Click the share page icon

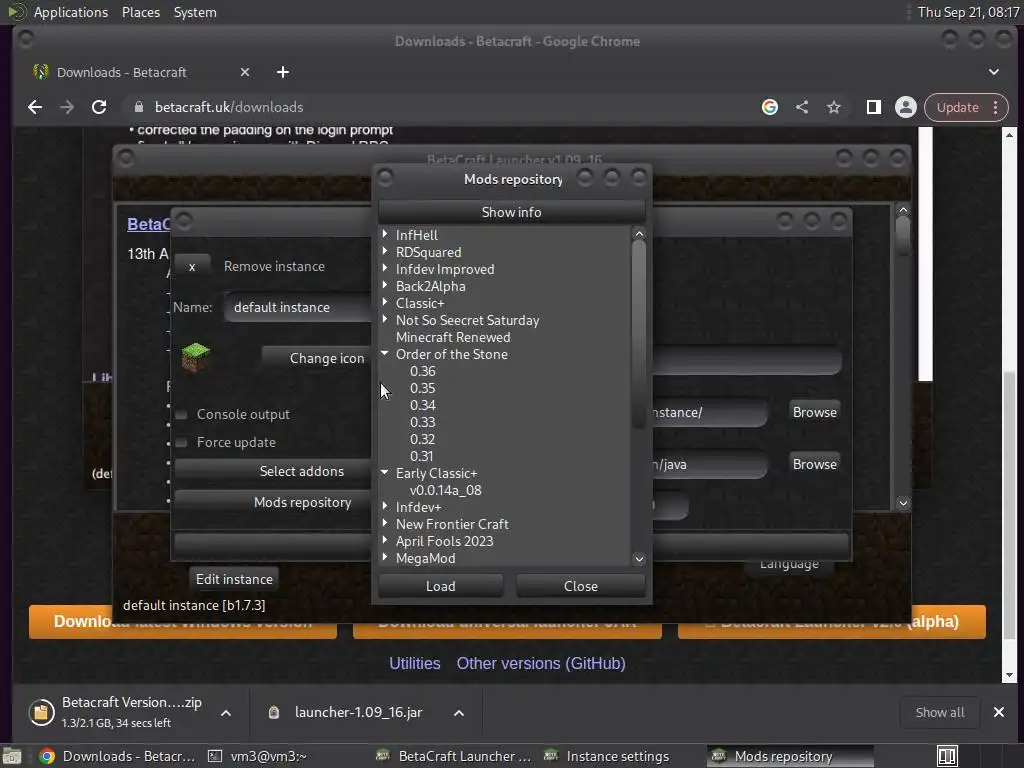[x=802, y=107]
